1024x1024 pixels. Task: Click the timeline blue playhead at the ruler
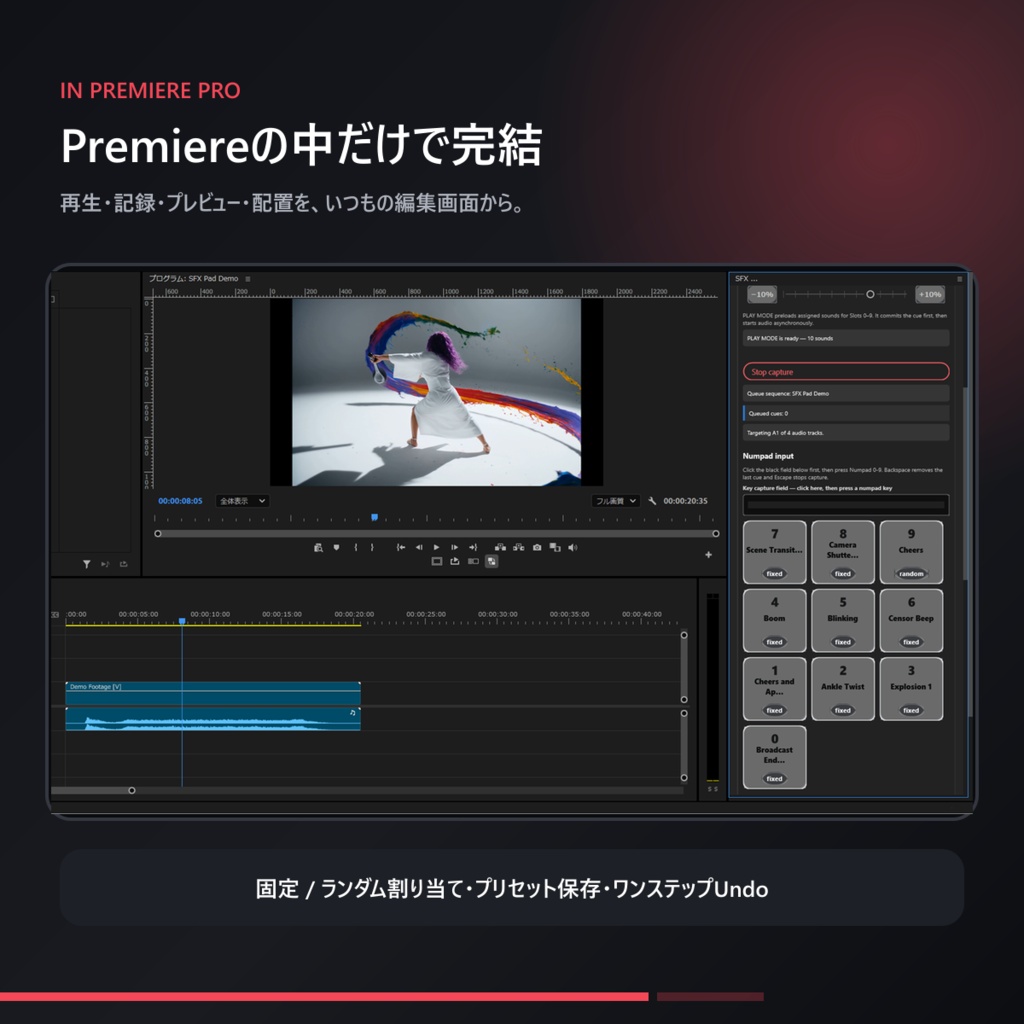[182, 621]
